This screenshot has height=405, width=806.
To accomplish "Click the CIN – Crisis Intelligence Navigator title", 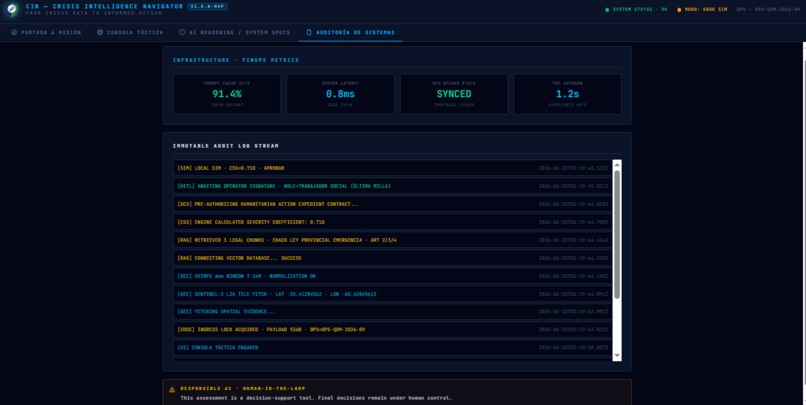I will click(104, 6).
